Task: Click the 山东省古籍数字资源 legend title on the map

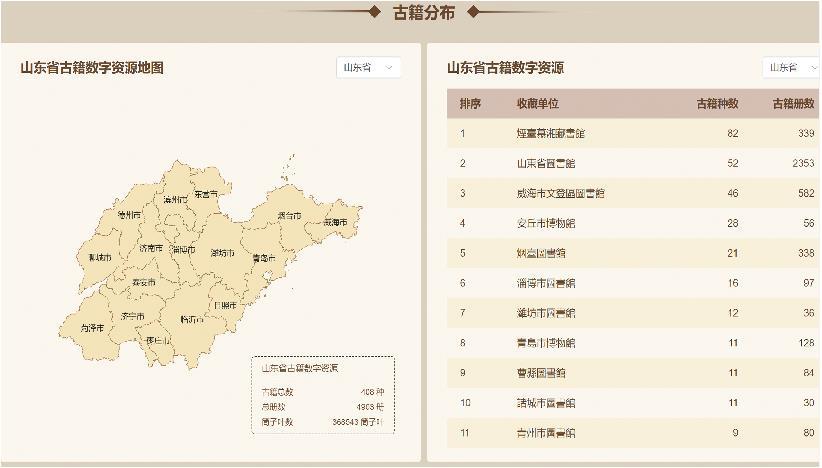Action: (x=300, y=368)
